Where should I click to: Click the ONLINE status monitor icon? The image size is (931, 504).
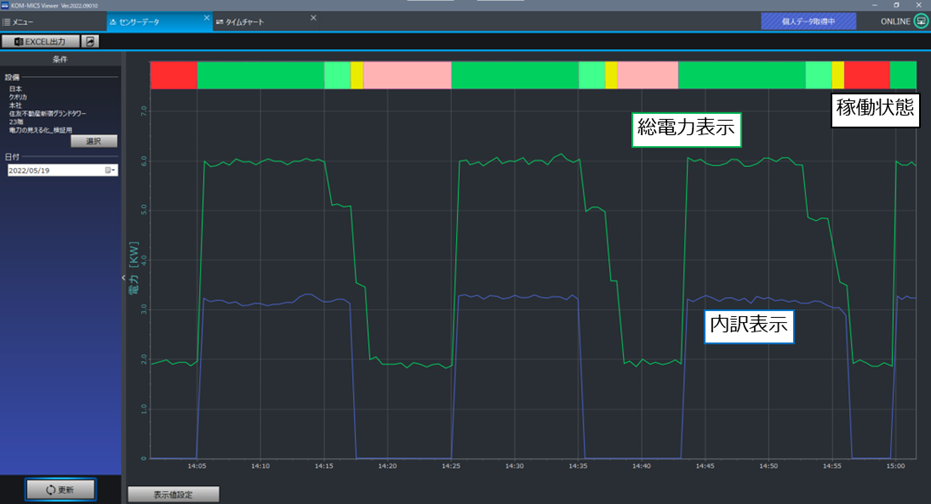coord(921,21)
